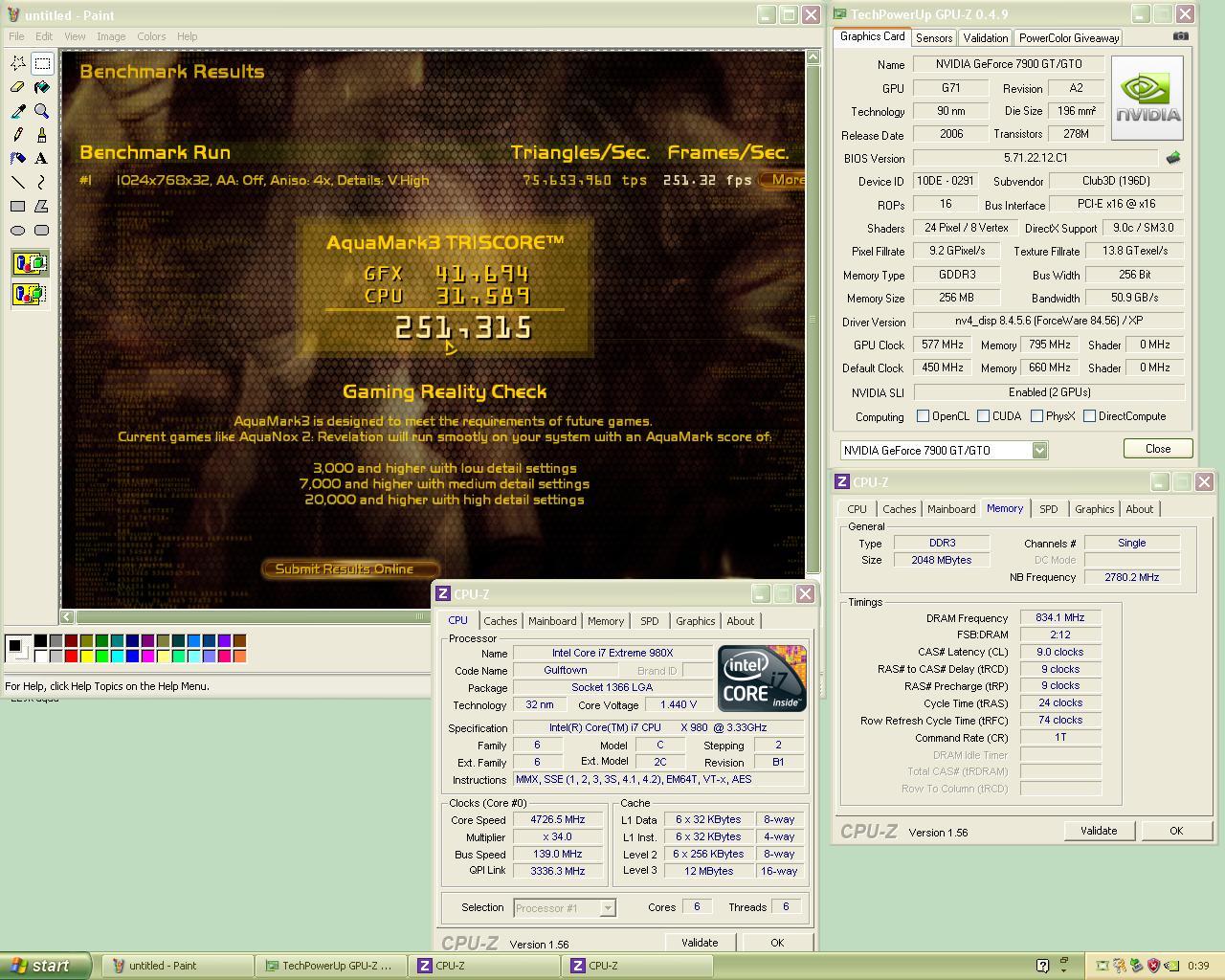1225x980 pixels.
Task: Click the NVIDIA logo in GPU-Z
Action: [x=1147, y=99]
